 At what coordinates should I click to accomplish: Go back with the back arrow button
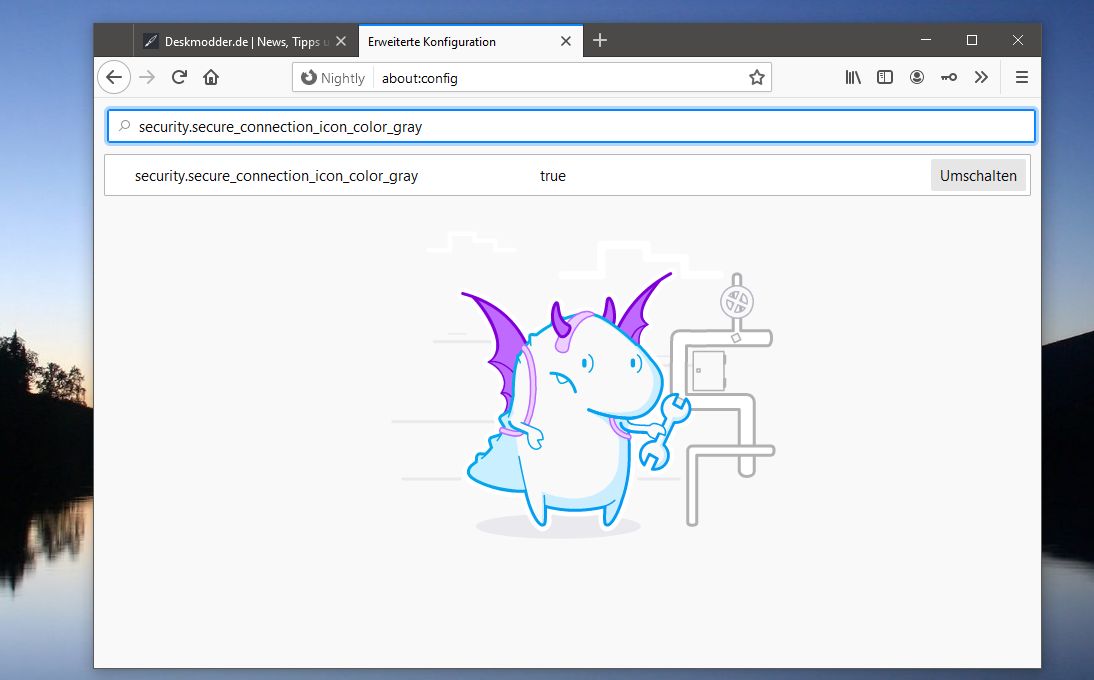(114, 77)
